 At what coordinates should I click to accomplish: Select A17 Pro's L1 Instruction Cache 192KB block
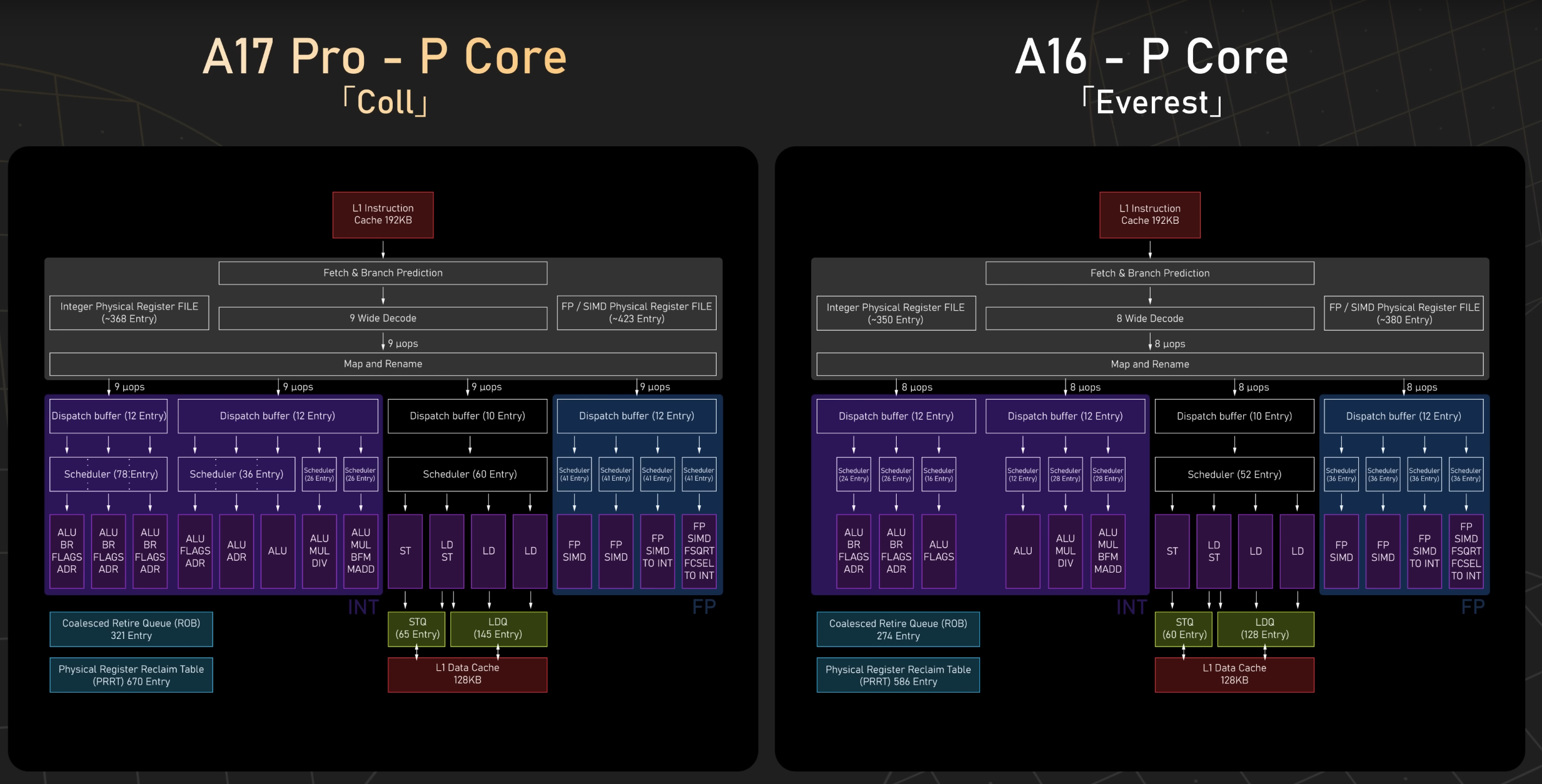pyautogui.click(x=383, y=214)
